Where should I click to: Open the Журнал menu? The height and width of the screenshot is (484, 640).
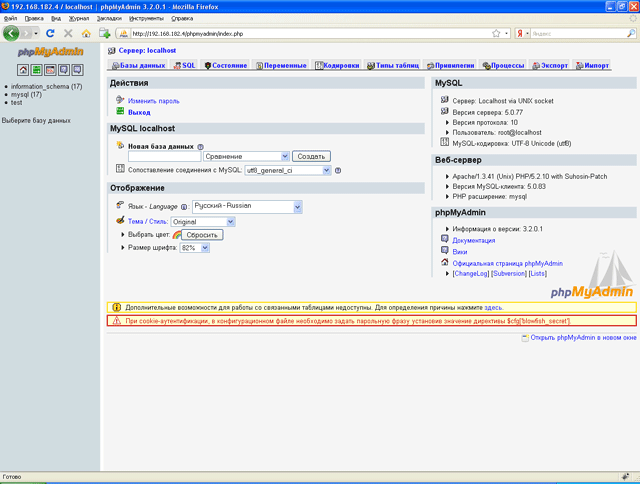tap(79, 18)
